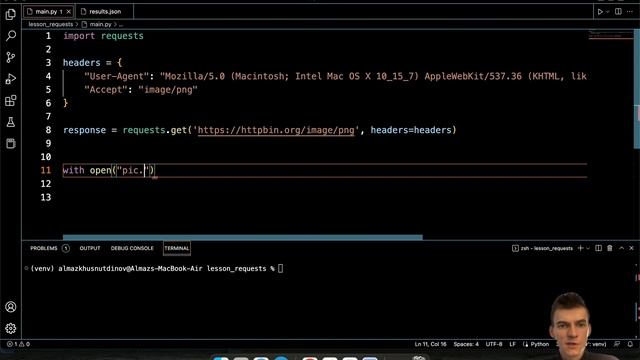Run the Python file with play button
640x360 pixels.
point(600,12)
